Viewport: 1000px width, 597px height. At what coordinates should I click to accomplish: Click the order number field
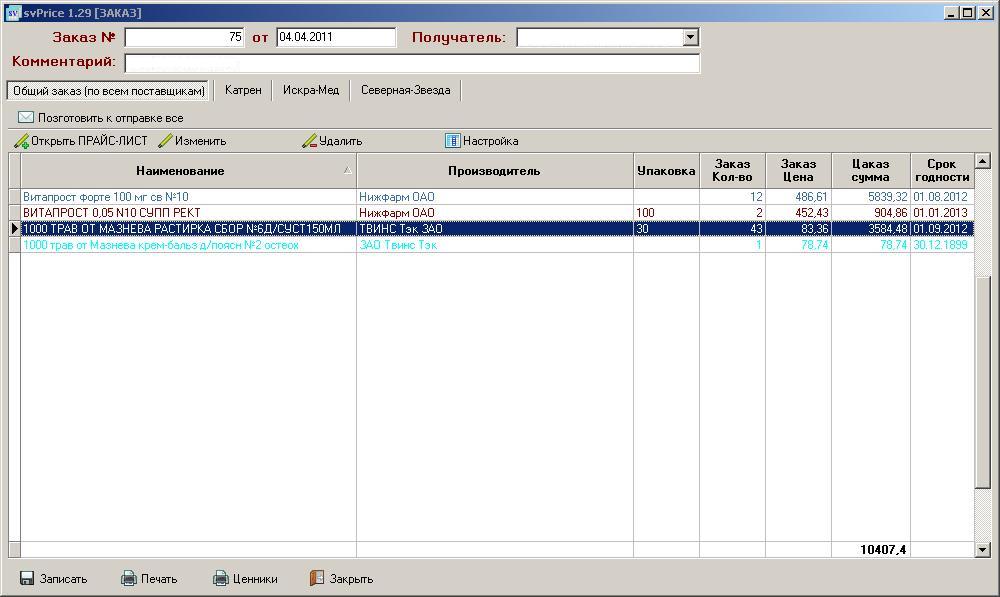pos(184,37)
